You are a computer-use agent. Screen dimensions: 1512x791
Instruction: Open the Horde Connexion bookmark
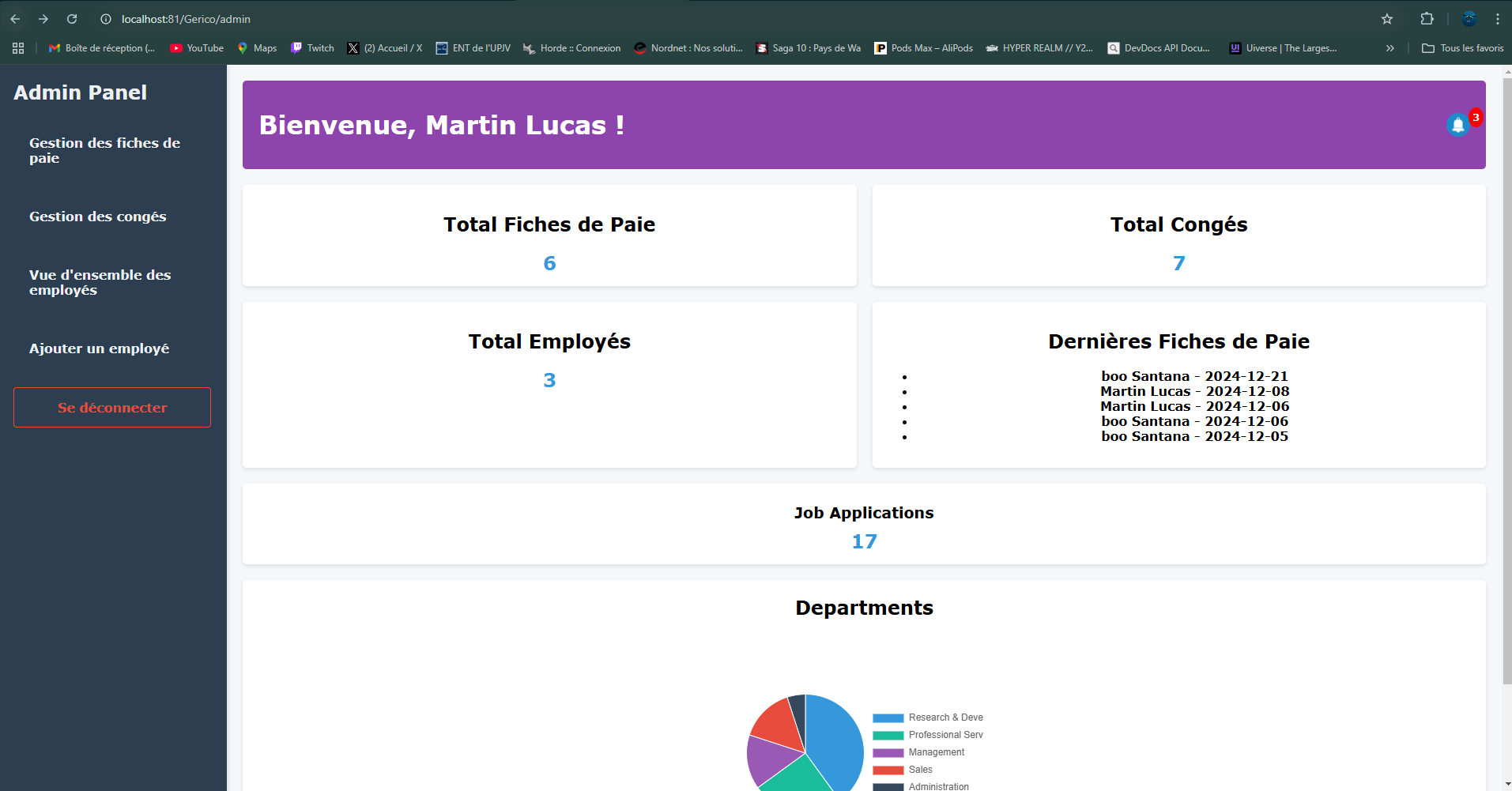click(x=572, y=48)
